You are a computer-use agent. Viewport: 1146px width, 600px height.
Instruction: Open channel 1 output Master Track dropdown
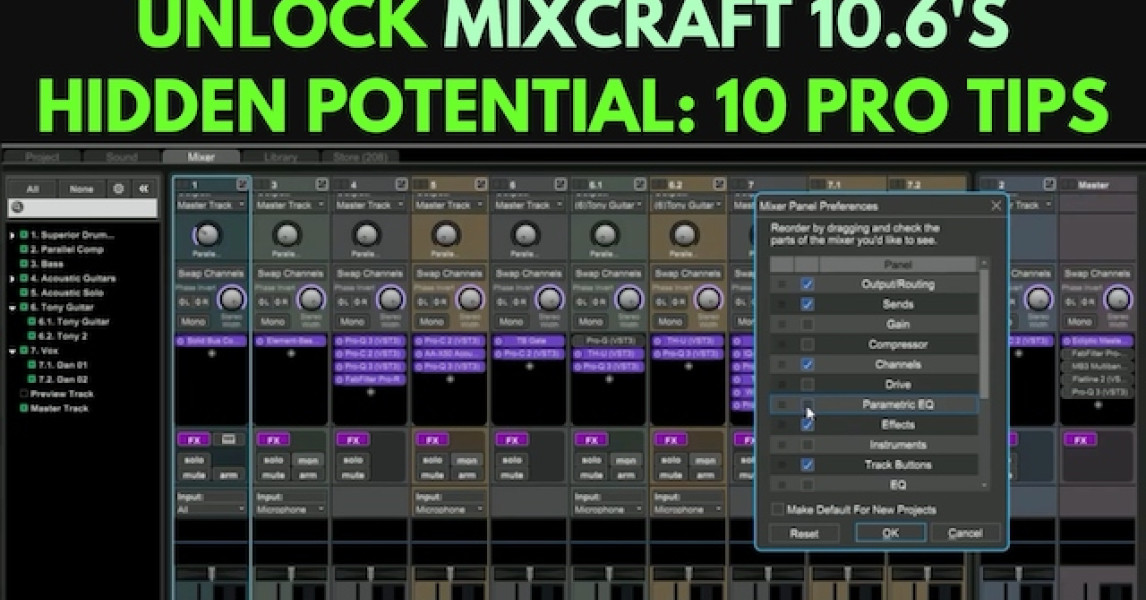[x=211, y=205]
